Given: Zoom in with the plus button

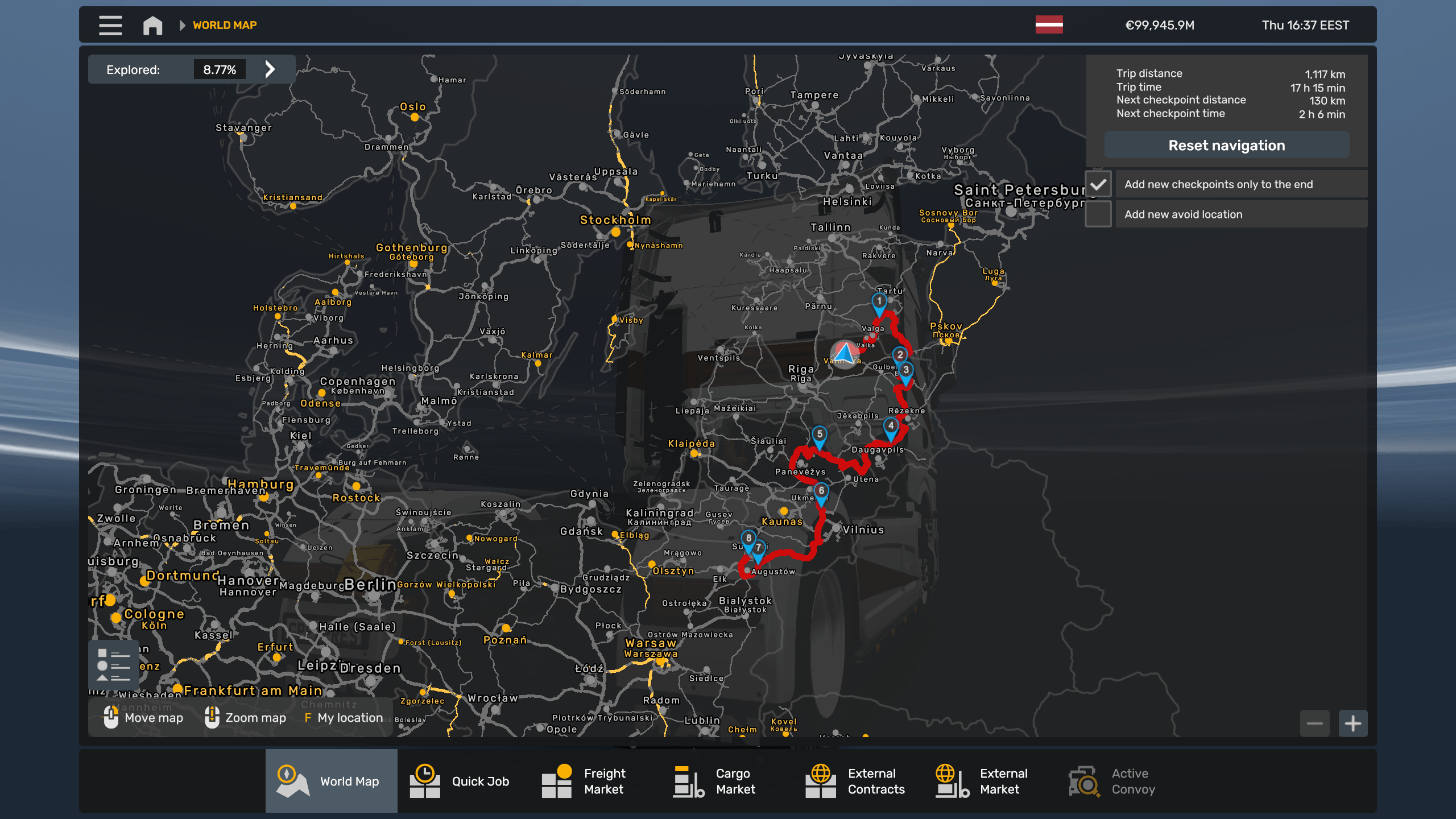Looking at the screenshot, I should point(1352,723).
